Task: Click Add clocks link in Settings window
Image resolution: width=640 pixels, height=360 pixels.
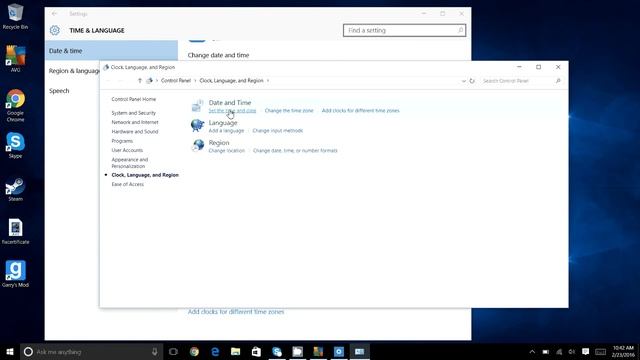Action: [x=236, y=312]
